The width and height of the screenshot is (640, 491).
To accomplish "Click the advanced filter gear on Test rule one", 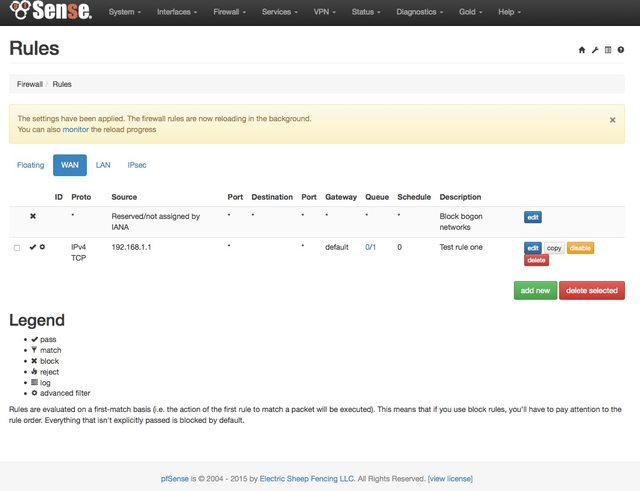I will 42,246.
